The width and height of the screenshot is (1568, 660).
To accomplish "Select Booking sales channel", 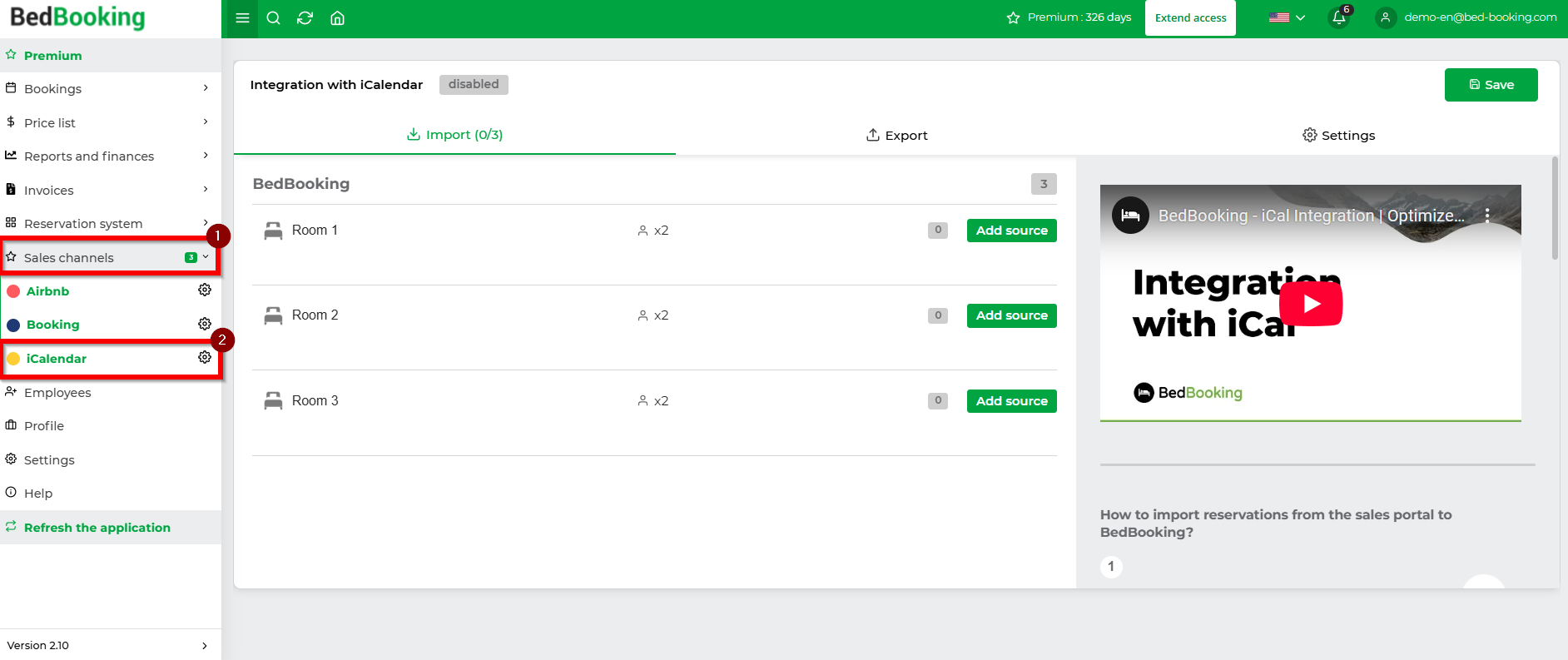I will point(52,325).
